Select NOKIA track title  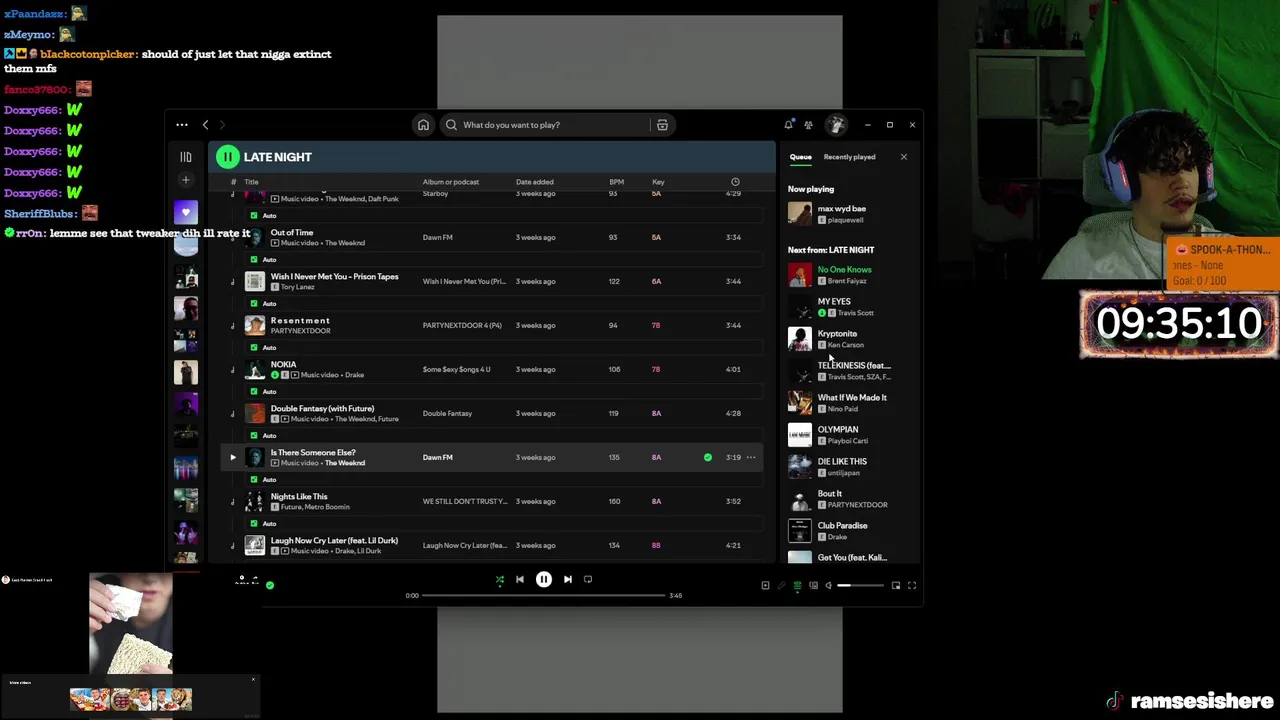point(283,364)
